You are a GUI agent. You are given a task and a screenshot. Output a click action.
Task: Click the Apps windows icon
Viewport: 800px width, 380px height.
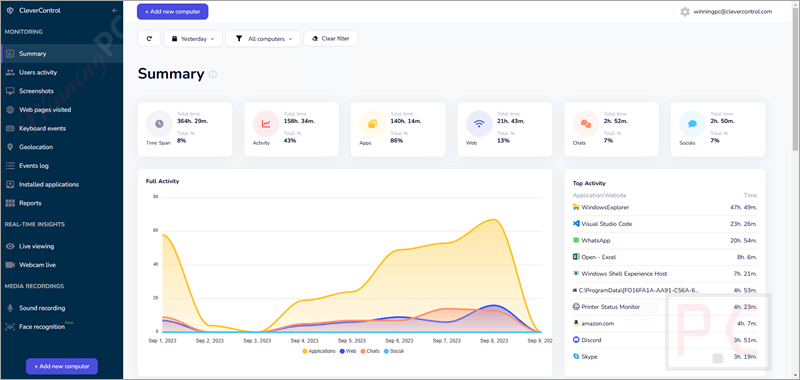coord(372,123)
